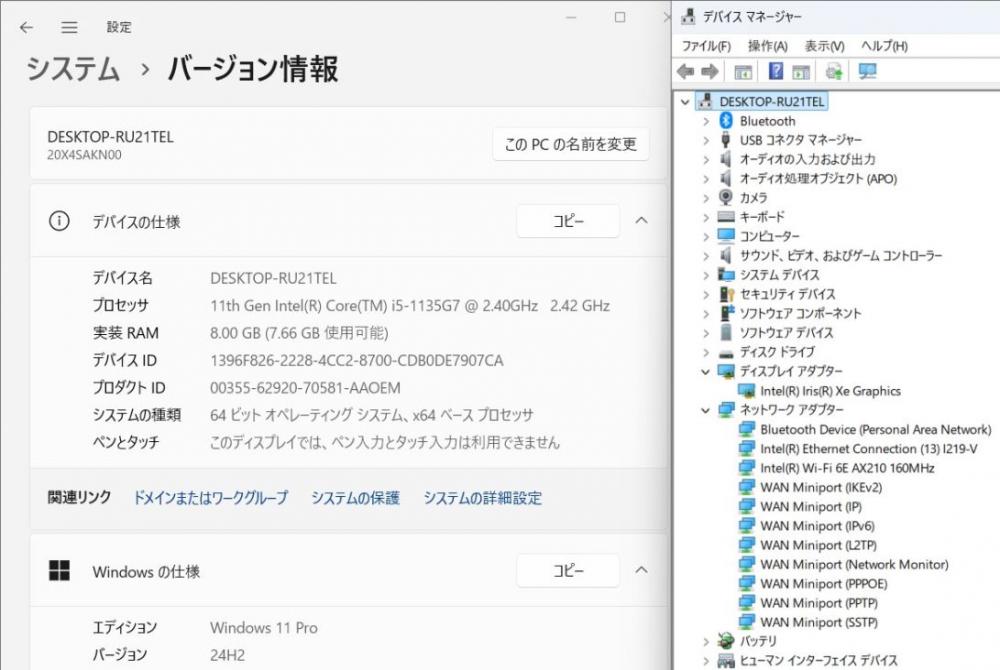Click the edition value Windows 11 Pro

pyautogui.click(x=264, y=627)
